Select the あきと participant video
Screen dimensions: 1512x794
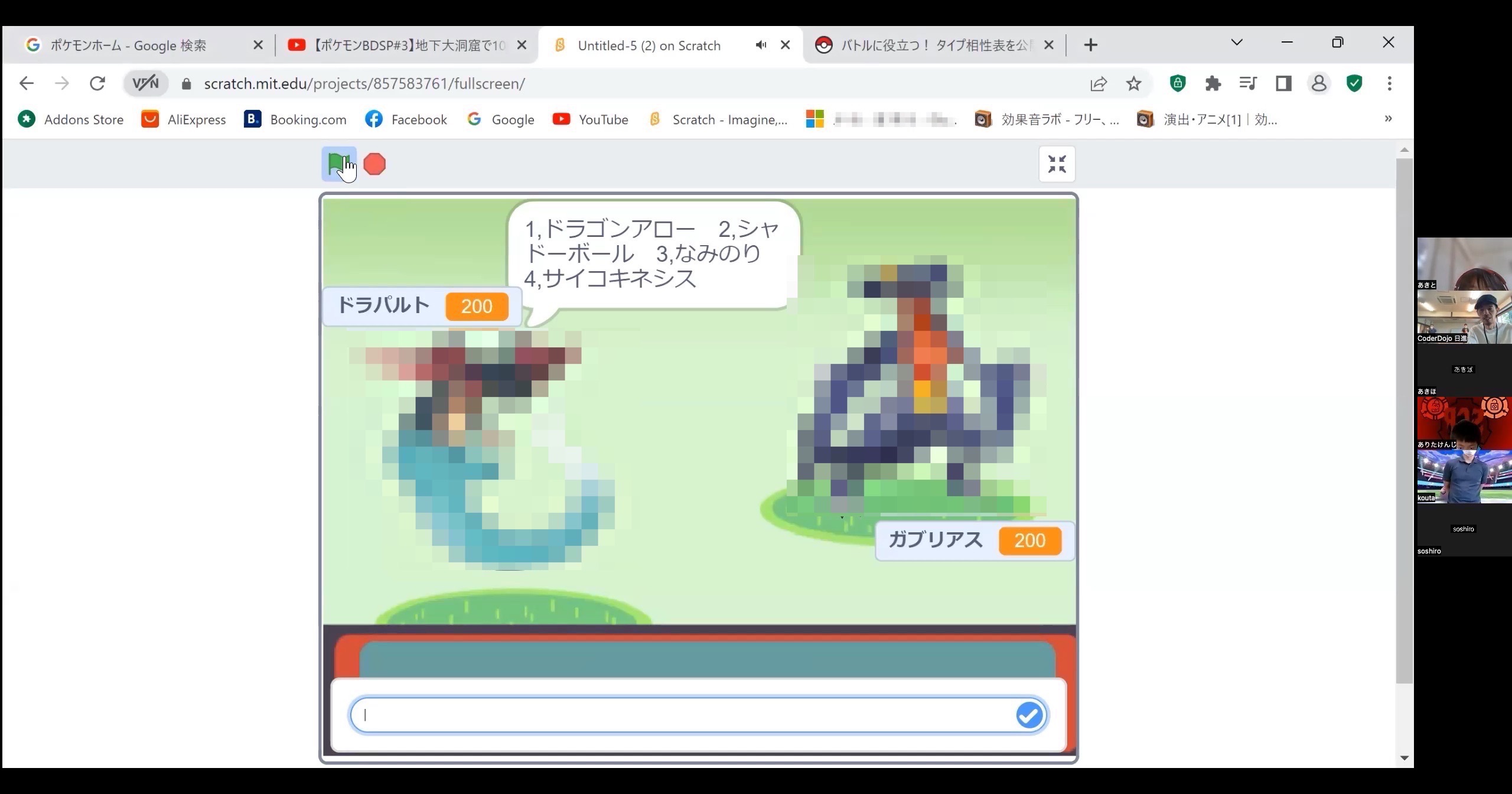[x=1464, y=263]
